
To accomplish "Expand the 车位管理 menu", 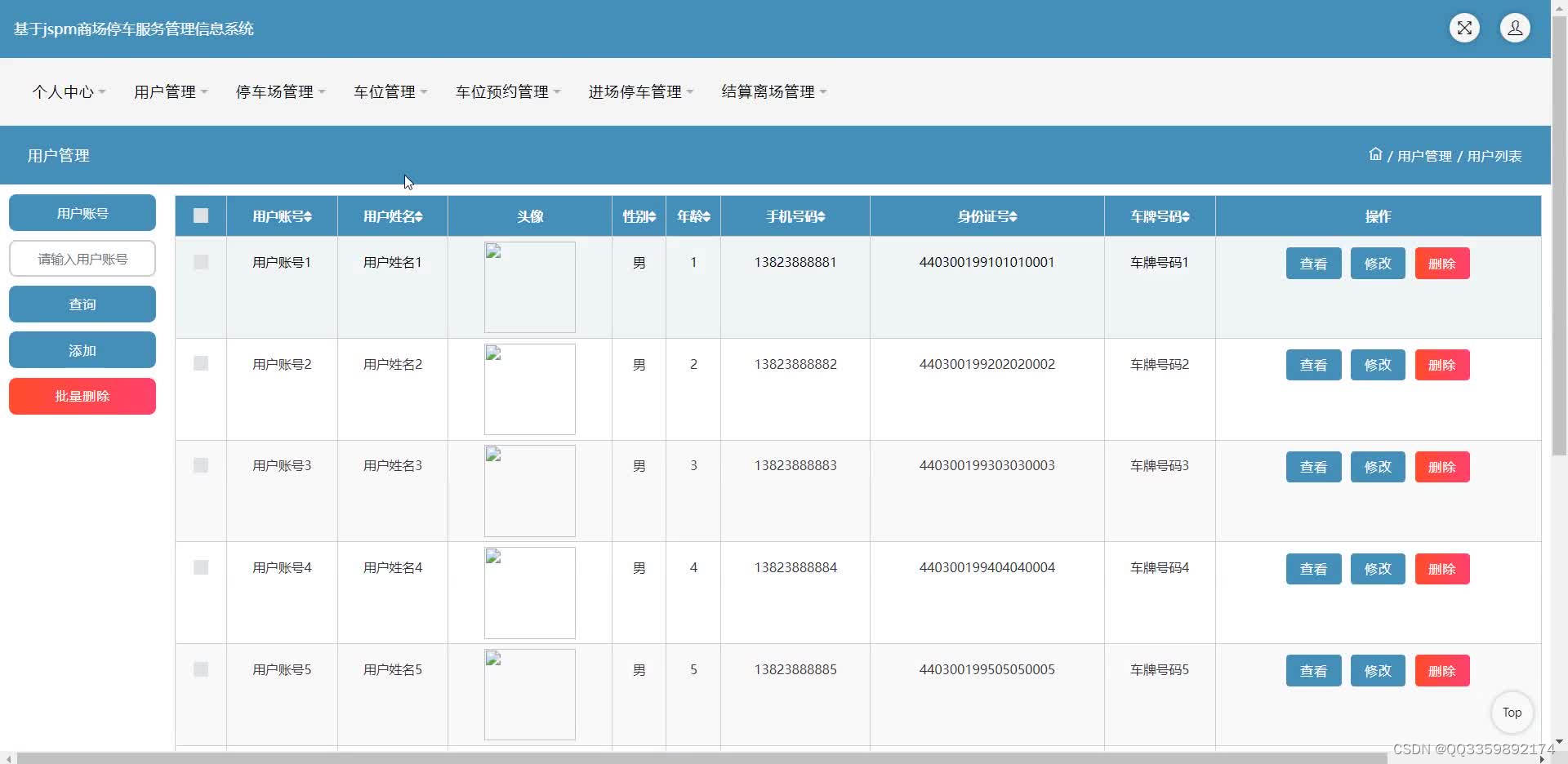I will (390, 92).
